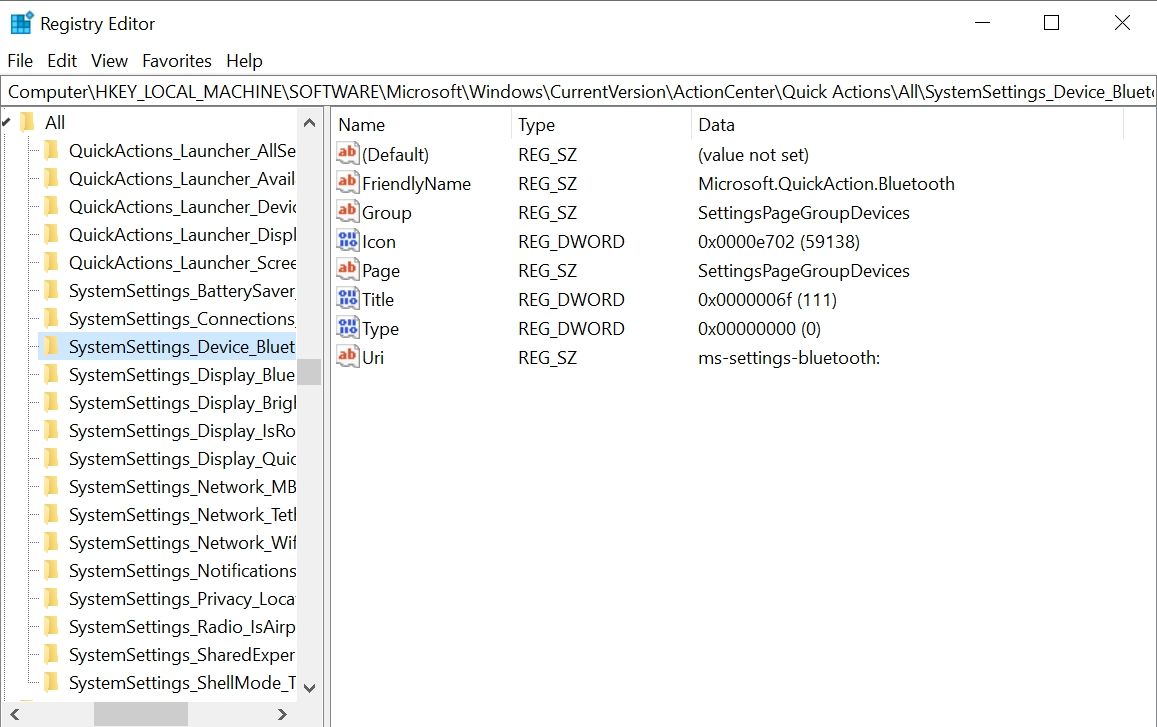Click the tree horizontal scrollbar thumb
The width and height of the screenshot is (1157, 727).
pyautogui.click(x=141, y=714)
